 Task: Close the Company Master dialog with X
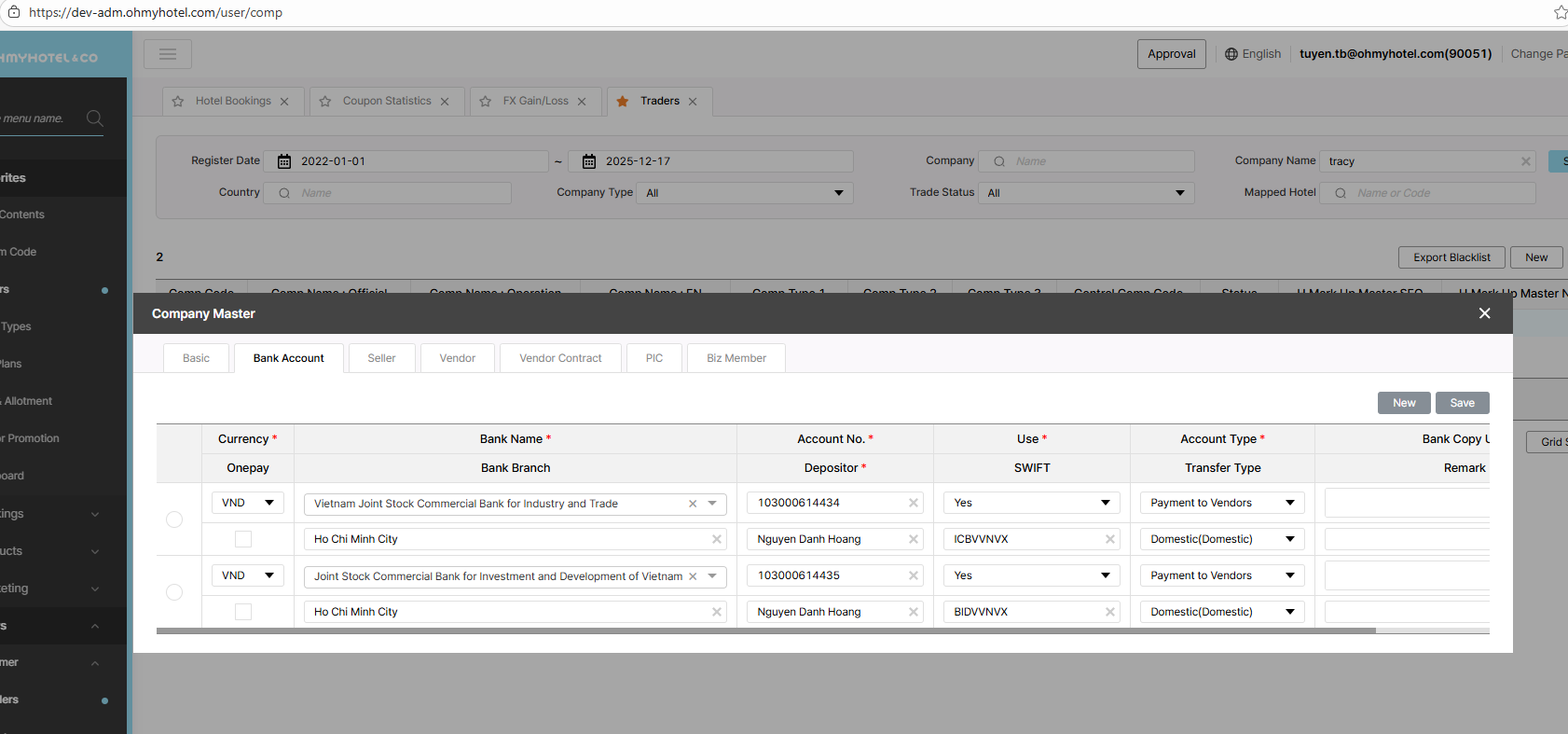click(x=1484, y=313)
